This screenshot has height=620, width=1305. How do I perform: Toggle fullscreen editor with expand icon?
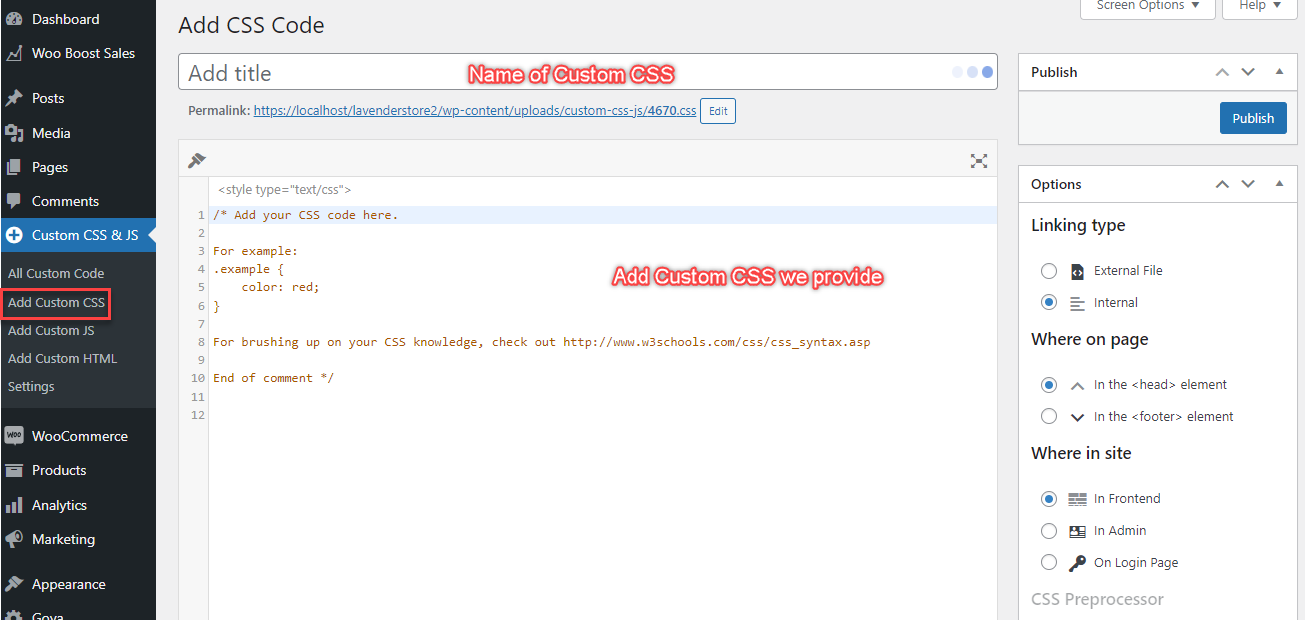click(x=979, y=161)
